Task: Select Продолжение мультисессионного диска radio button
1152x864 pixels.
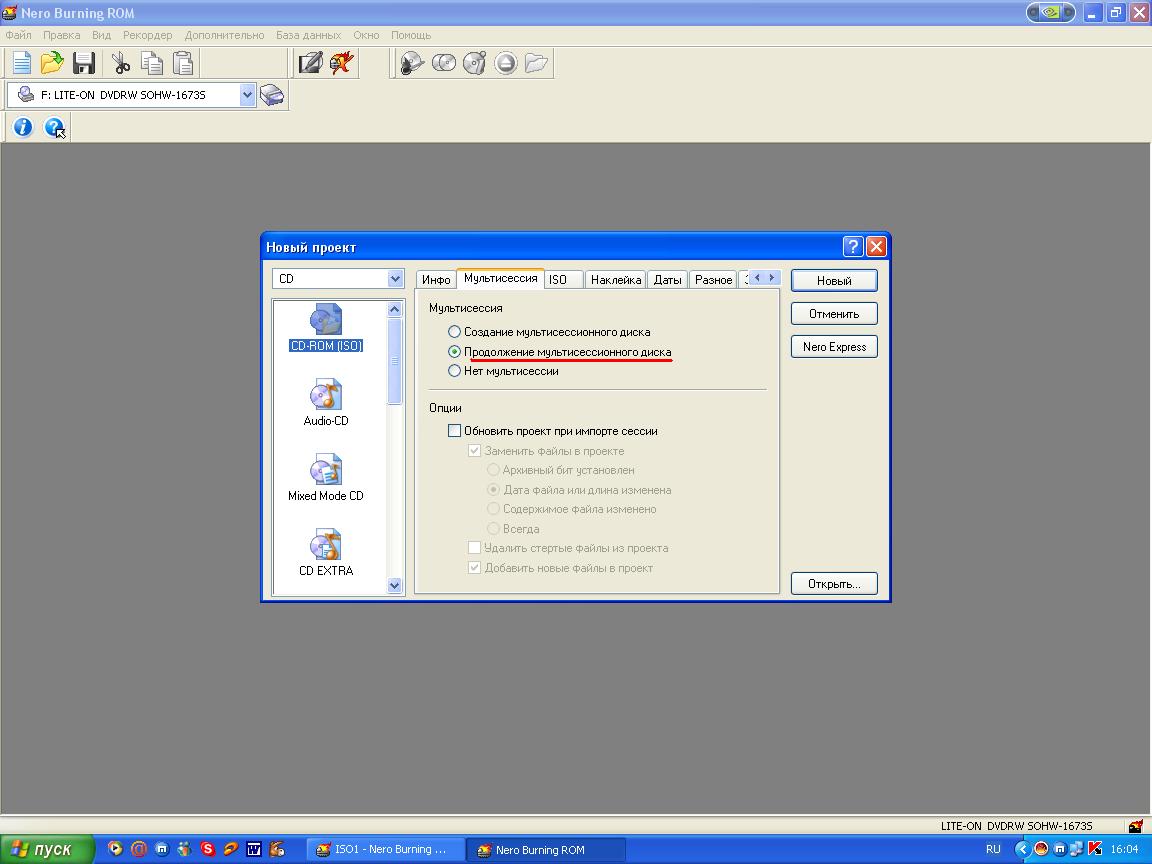Action: pos(454,352)
